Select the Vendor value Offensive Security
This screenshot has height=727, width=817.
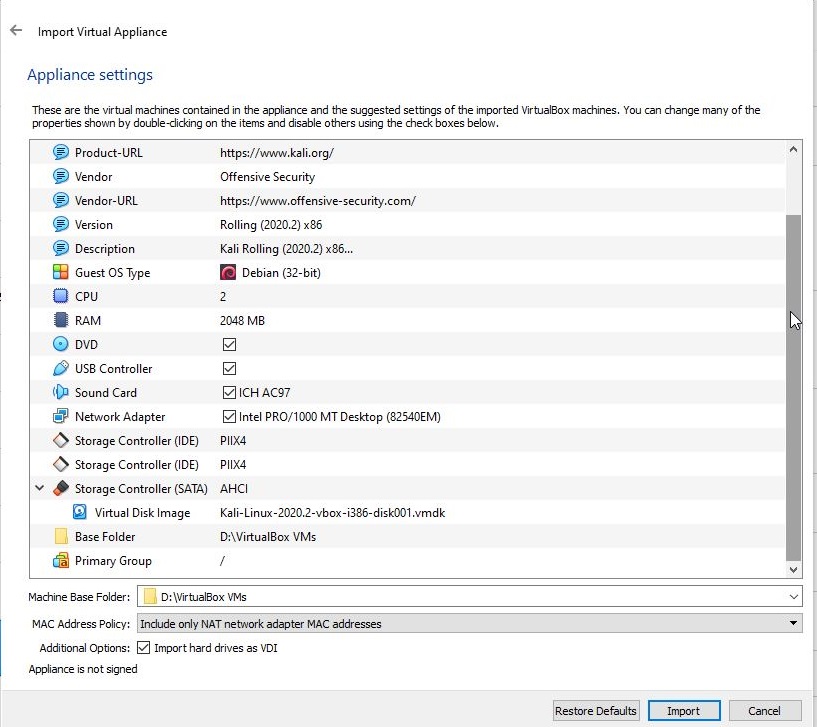pos(267,177)
